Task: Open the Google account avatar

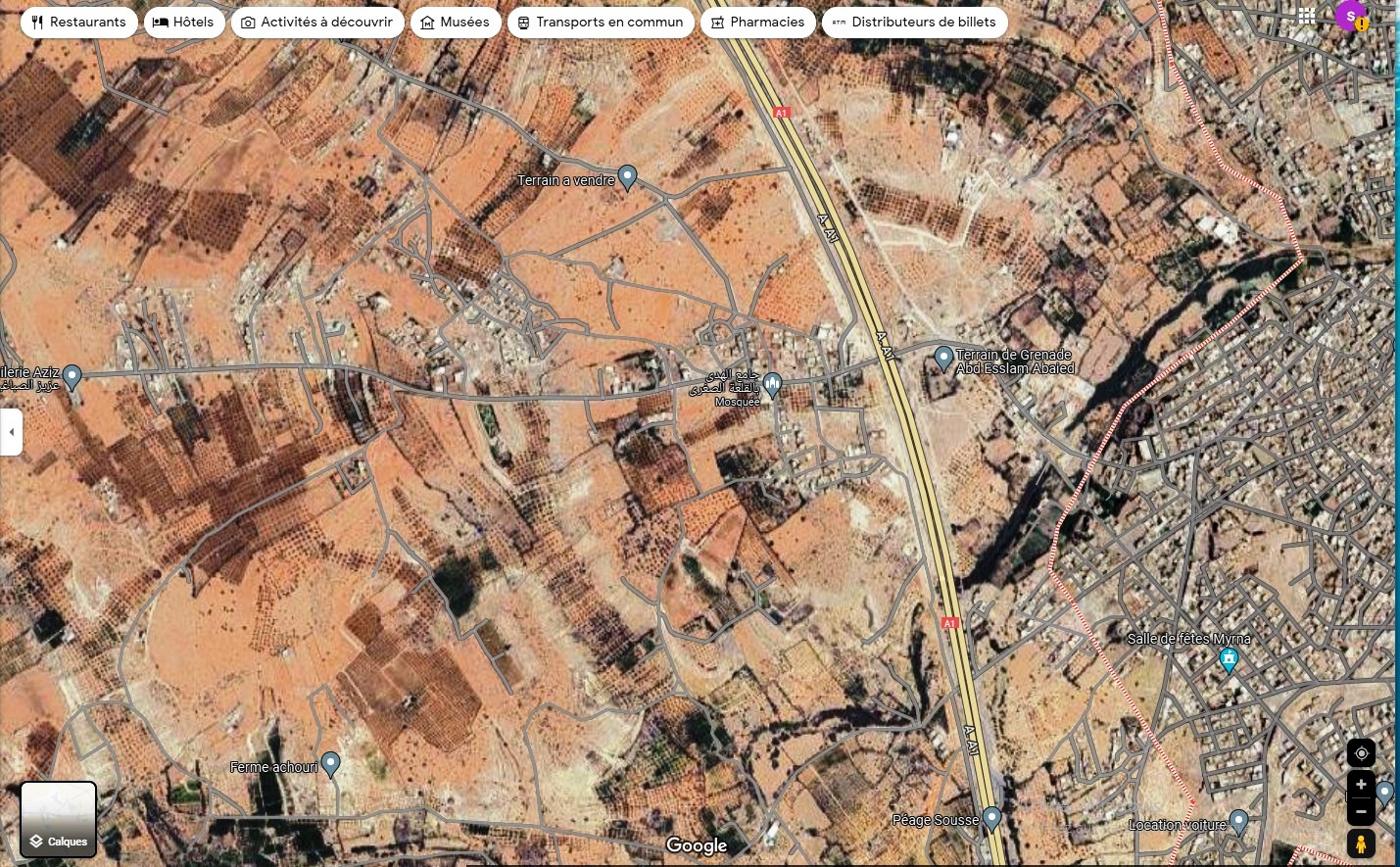Action: tap(1351, 16)
